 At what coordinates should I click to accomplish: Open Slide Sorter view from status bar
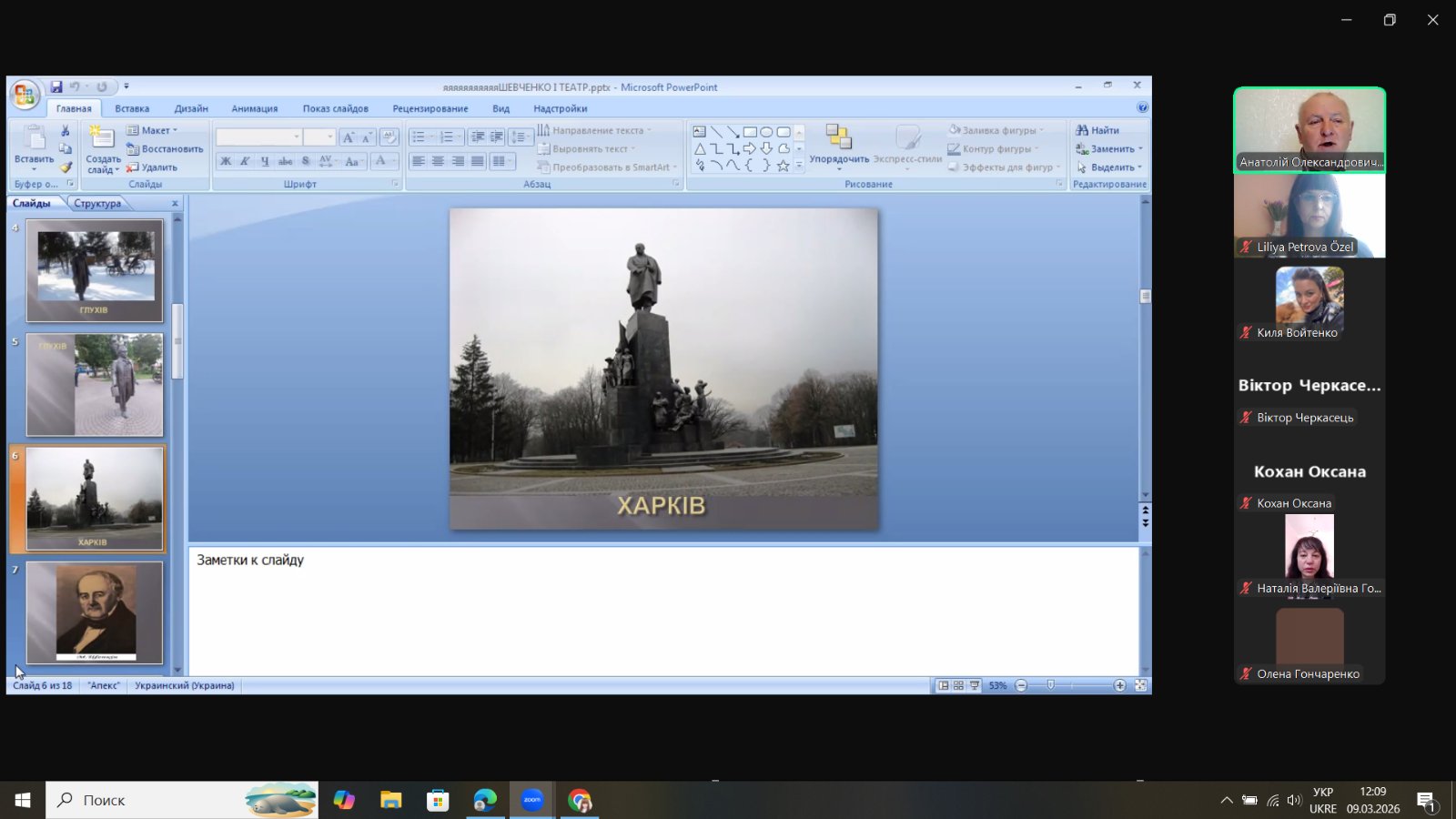pos(958,685)
